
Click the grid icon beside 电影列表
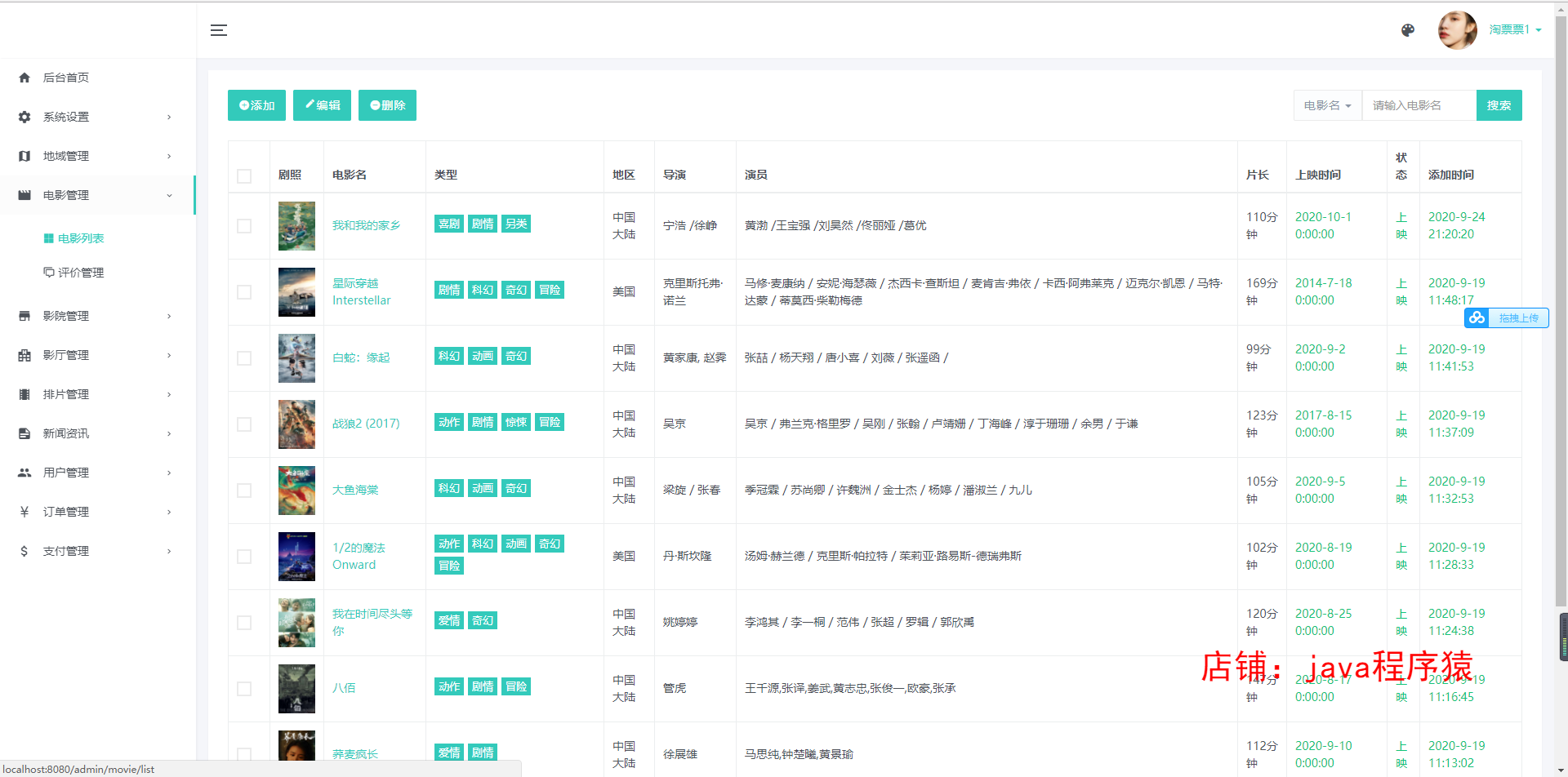[49, 238]
